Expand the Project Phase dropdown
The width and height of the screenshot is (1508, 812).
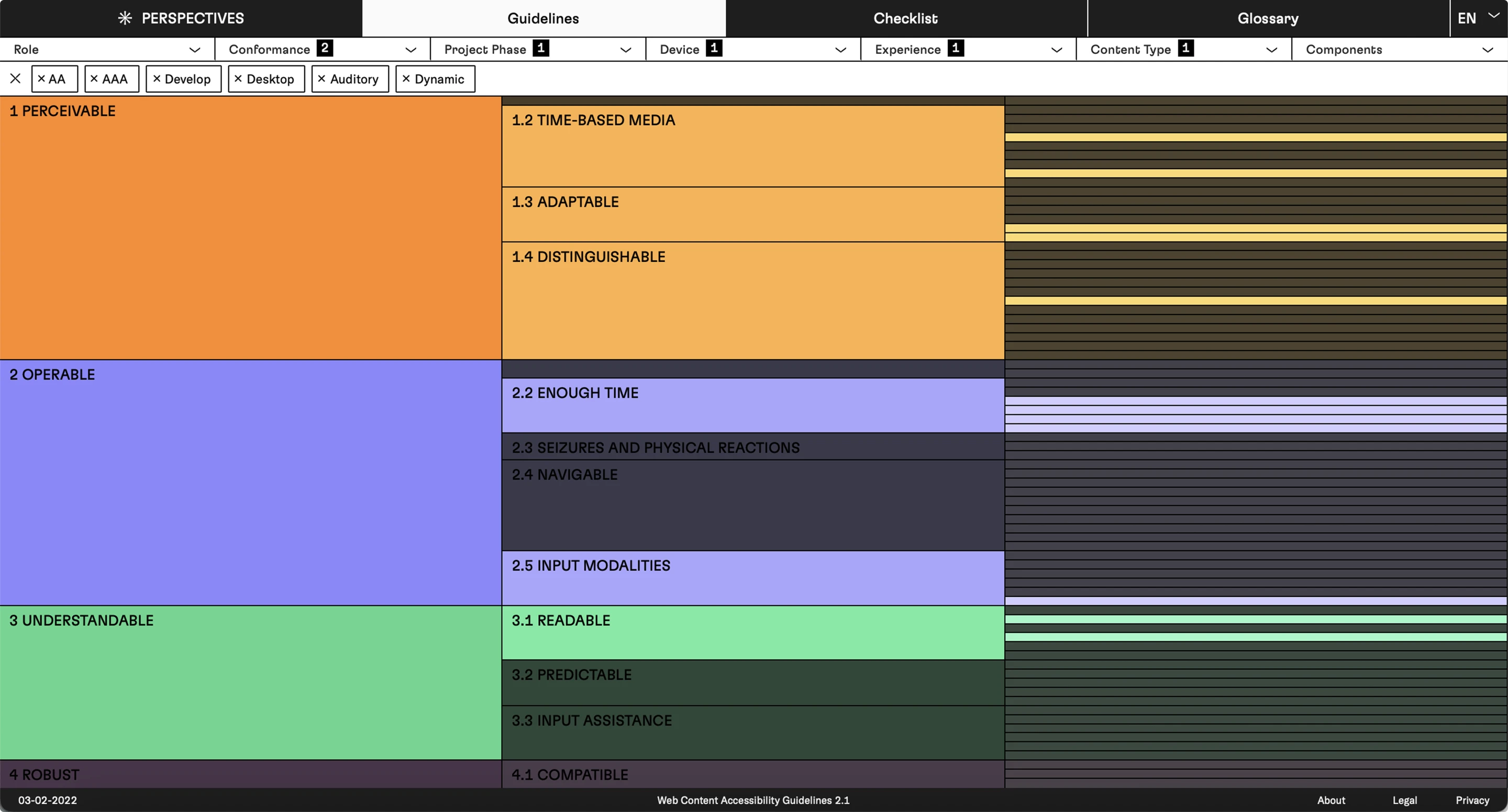(538, 50)
